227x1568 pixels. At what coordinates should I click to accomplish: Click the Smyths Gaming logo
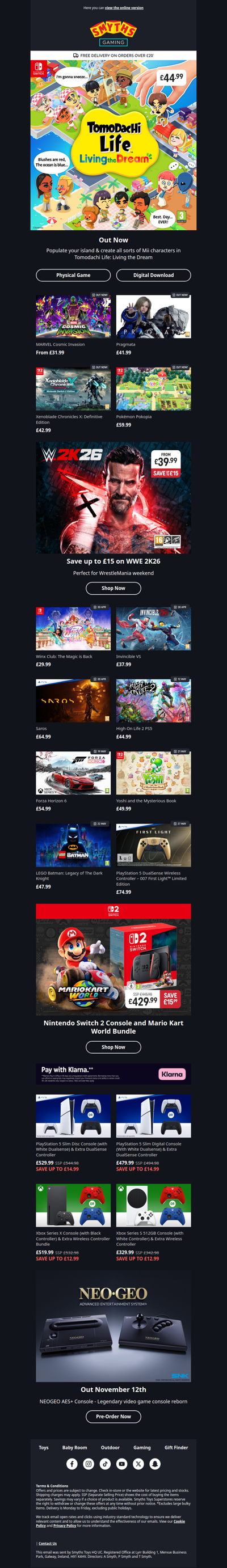[113, 33]
